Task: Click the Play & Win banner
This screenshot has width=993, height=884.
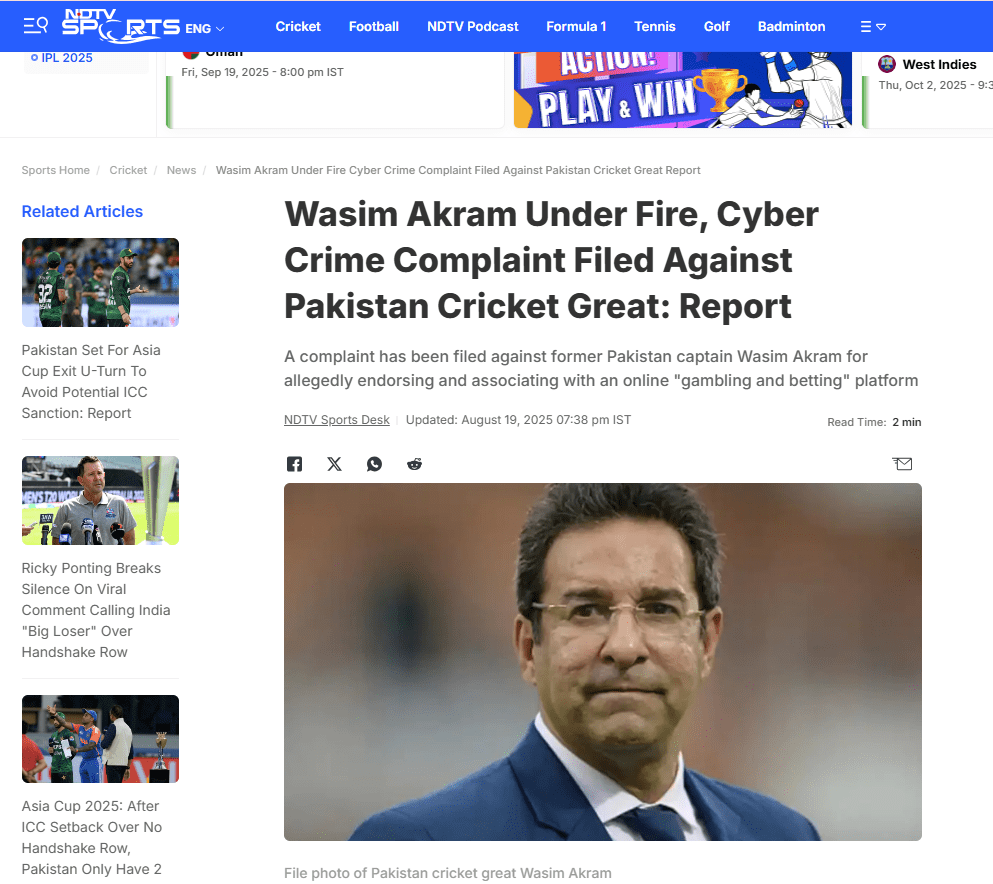Action: (x=683, y=90)
